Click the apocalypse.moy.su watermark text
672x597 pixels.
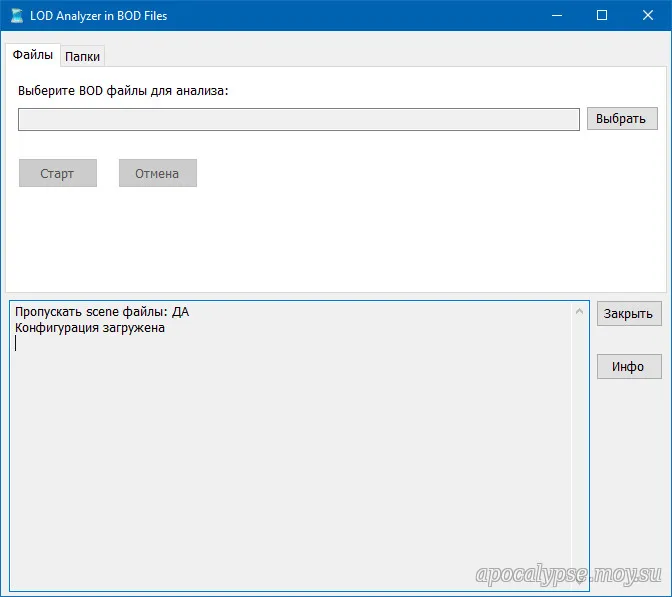568,573
